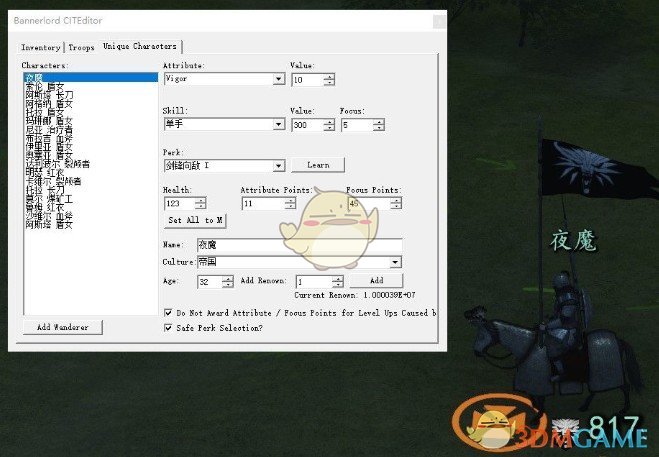Screen dimensions: 659x457
Task: Use the Skill Value spinner arrows
Action: [x=329, y=125]
